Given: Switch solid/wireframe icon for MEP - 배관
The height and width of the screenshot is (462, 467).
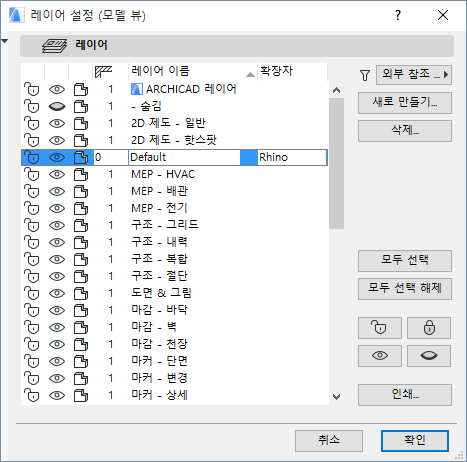Looking at the screenshot, I should click(81, 191).
